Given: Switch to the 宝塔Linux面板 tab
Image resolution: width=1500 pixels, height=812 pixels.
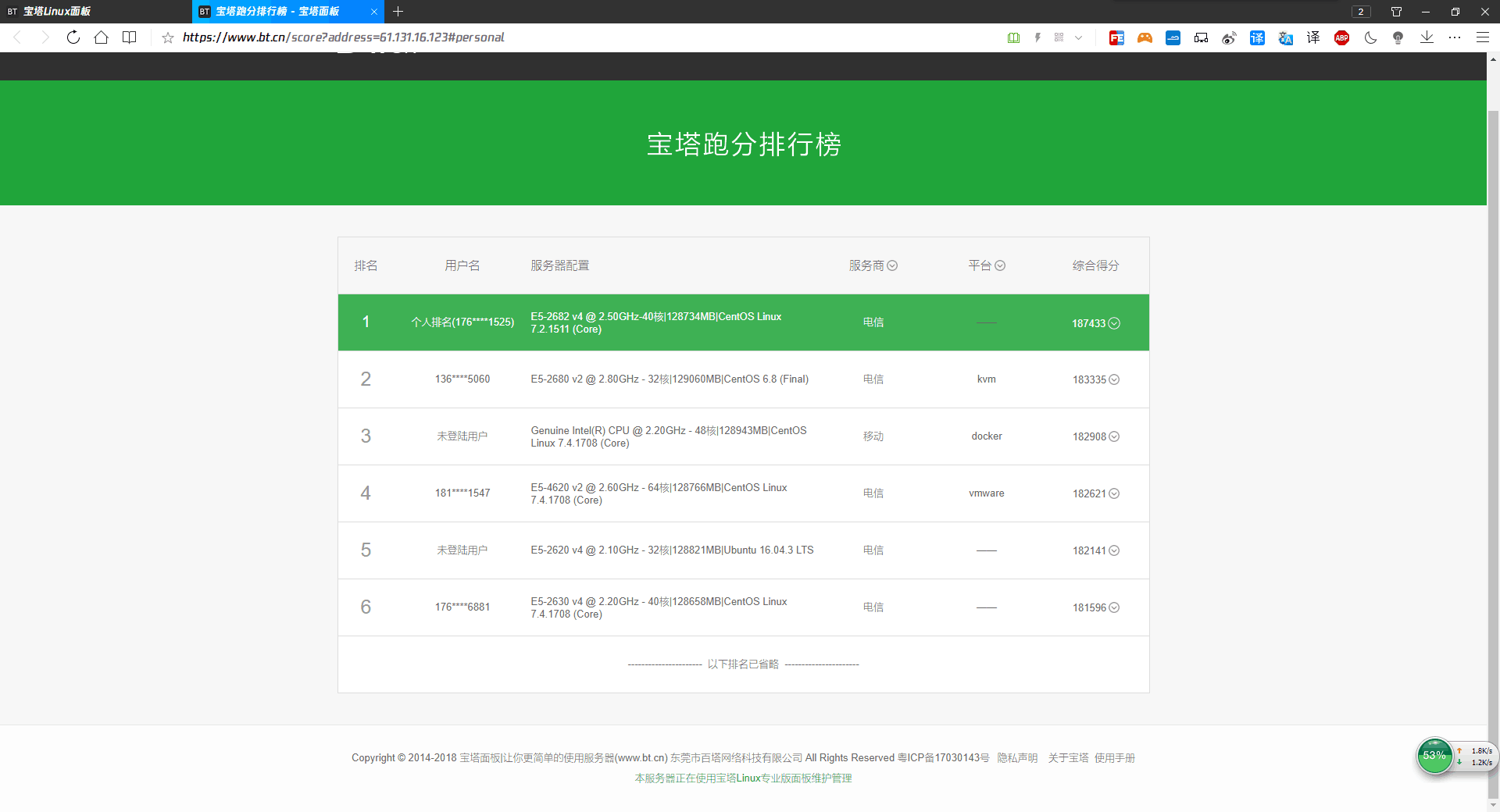Looking at the screenshot, I should (95, 12).
